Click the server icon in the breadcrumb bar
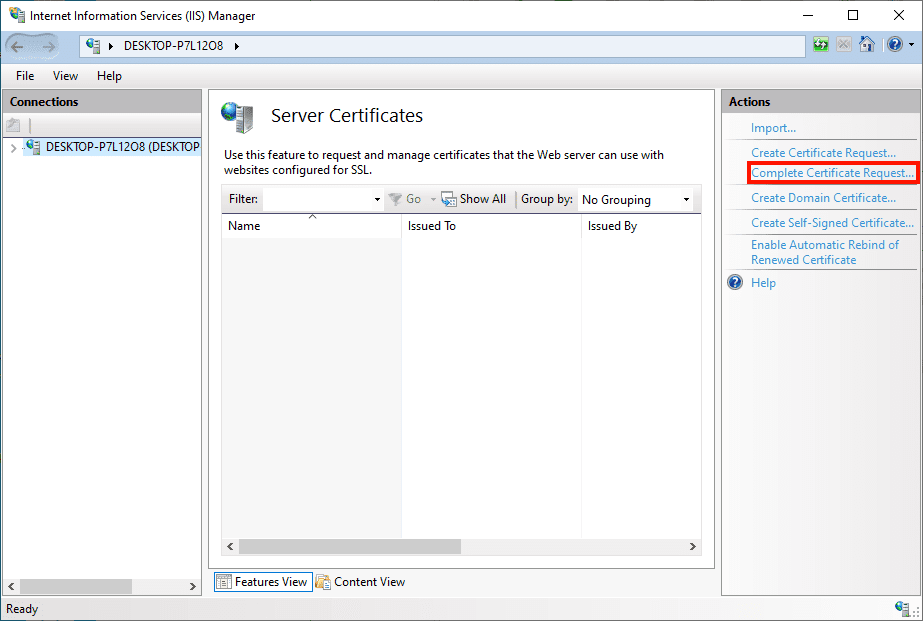The image size is (923, 621). point(95,45)
